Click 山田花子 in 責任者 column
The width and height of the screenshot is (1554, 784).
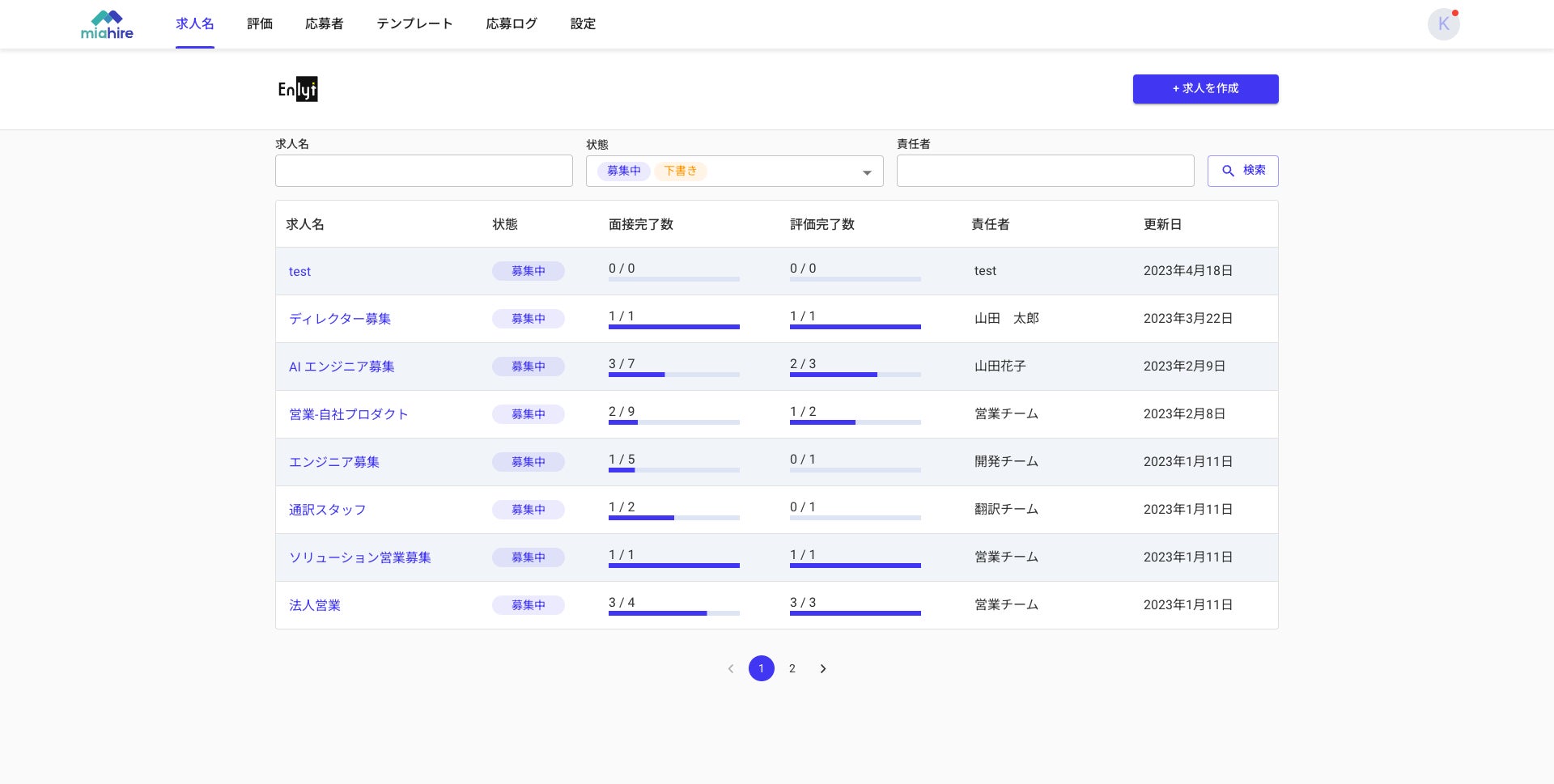coord(1000,367)
